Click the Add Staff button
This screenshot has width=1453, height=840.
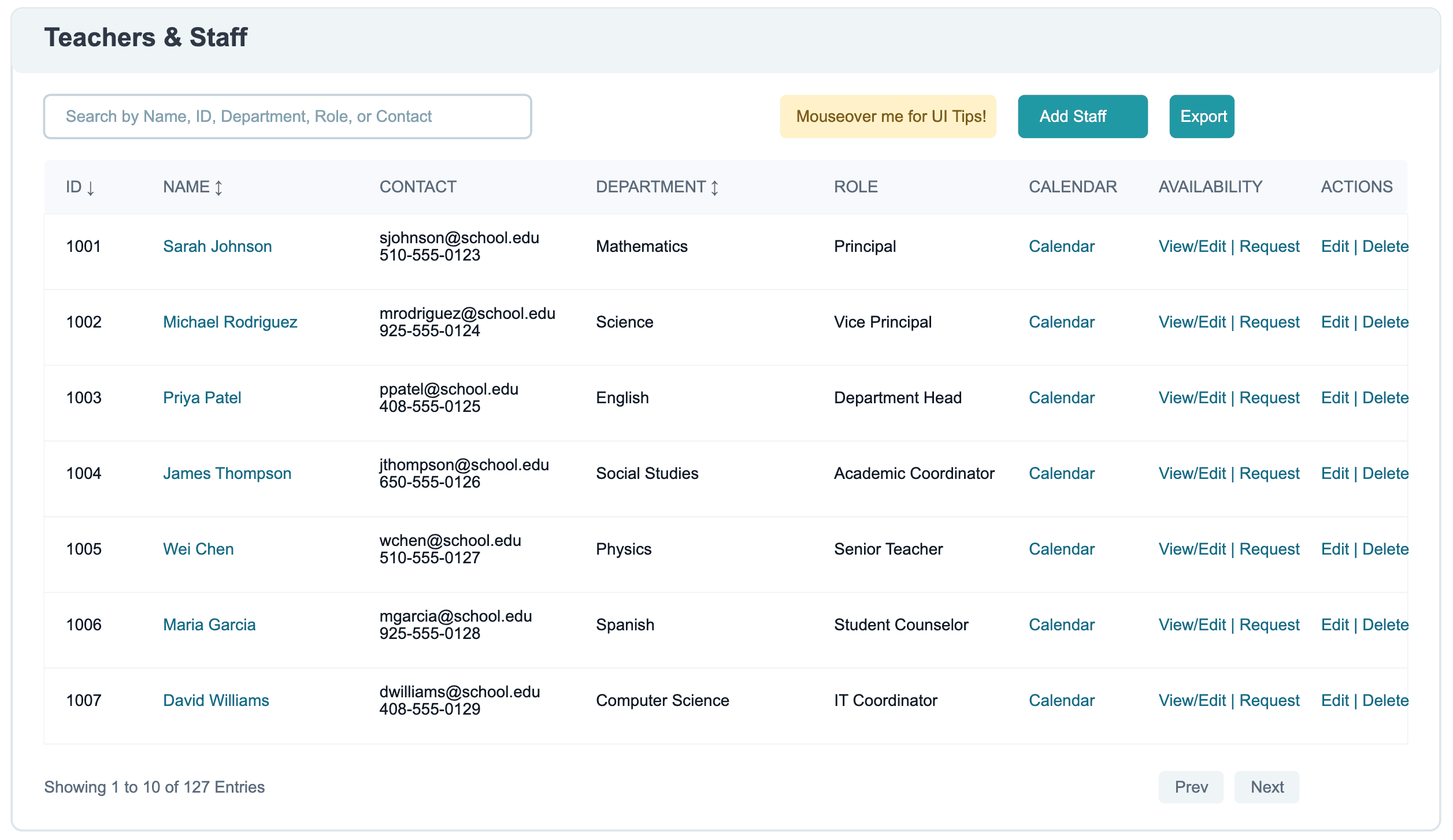coord(1083,117)
